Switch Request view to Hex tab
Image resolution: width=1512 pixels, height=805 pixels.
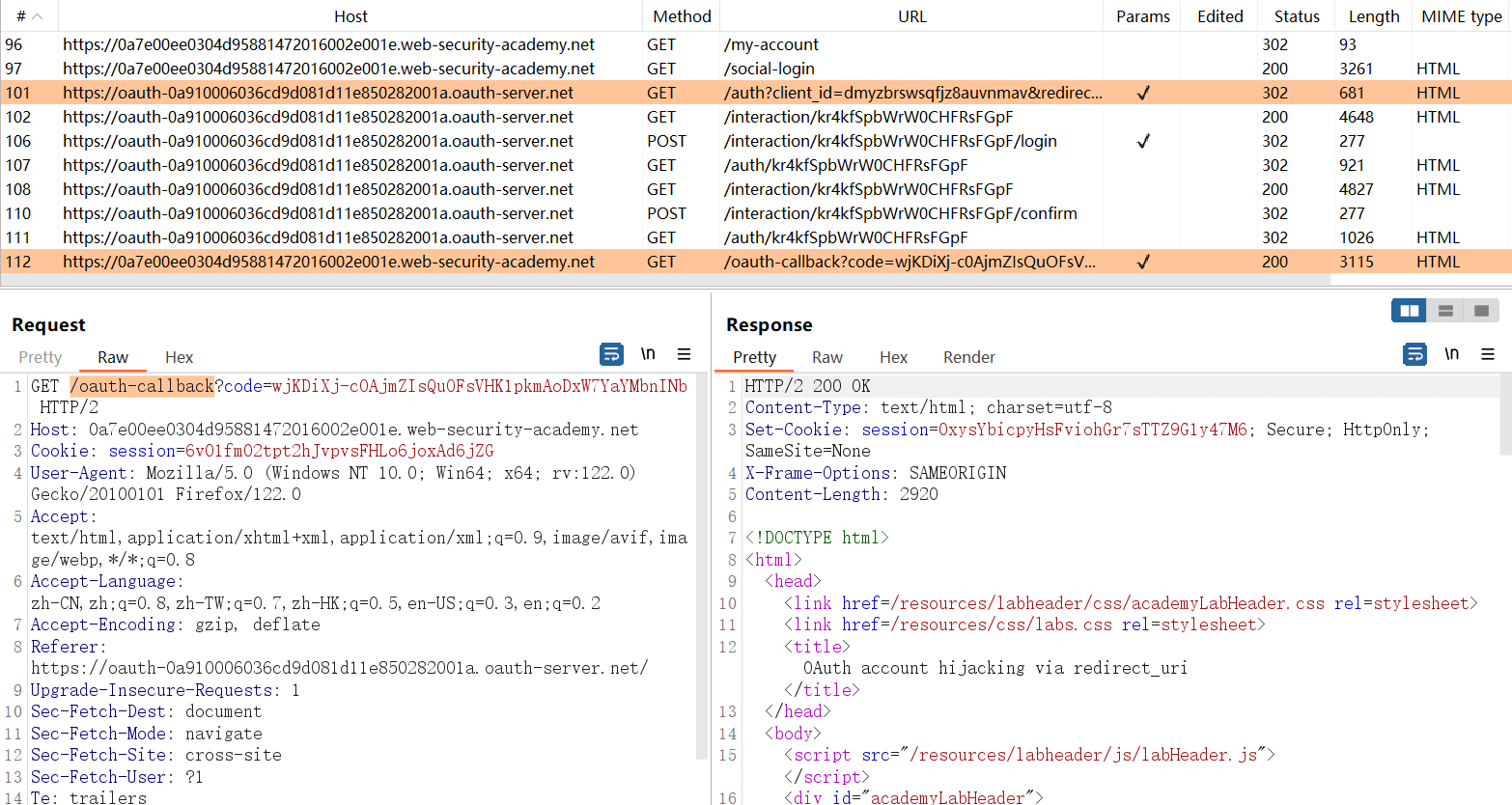179,357
